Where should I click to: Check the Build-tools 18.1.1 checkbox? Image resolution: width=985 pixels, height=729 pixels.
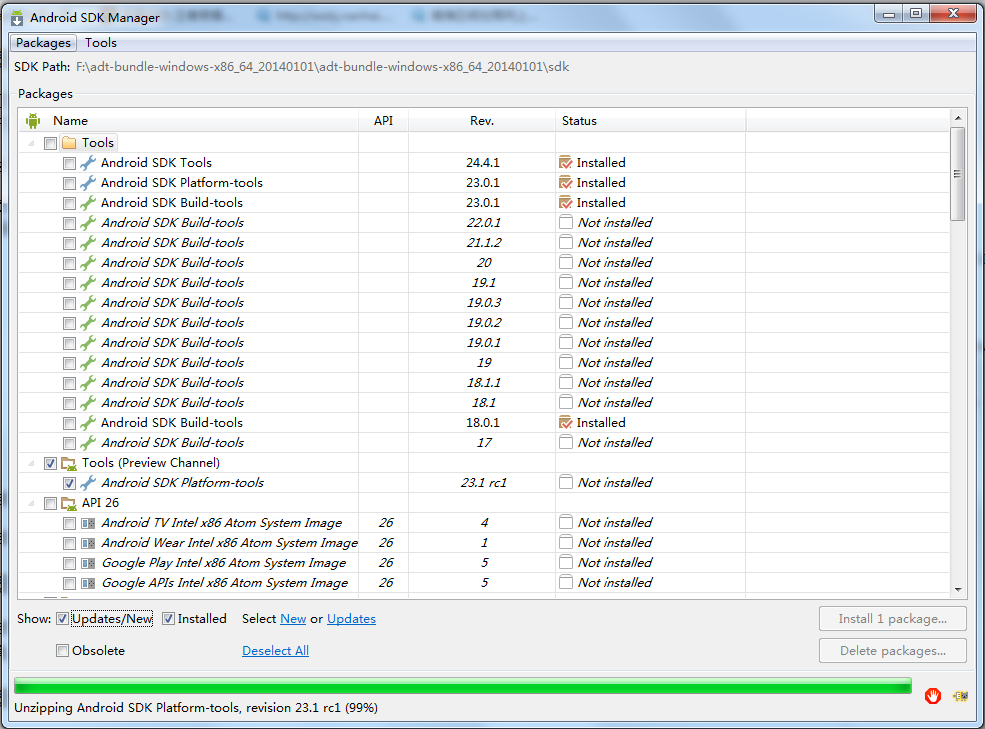(69, 383)
